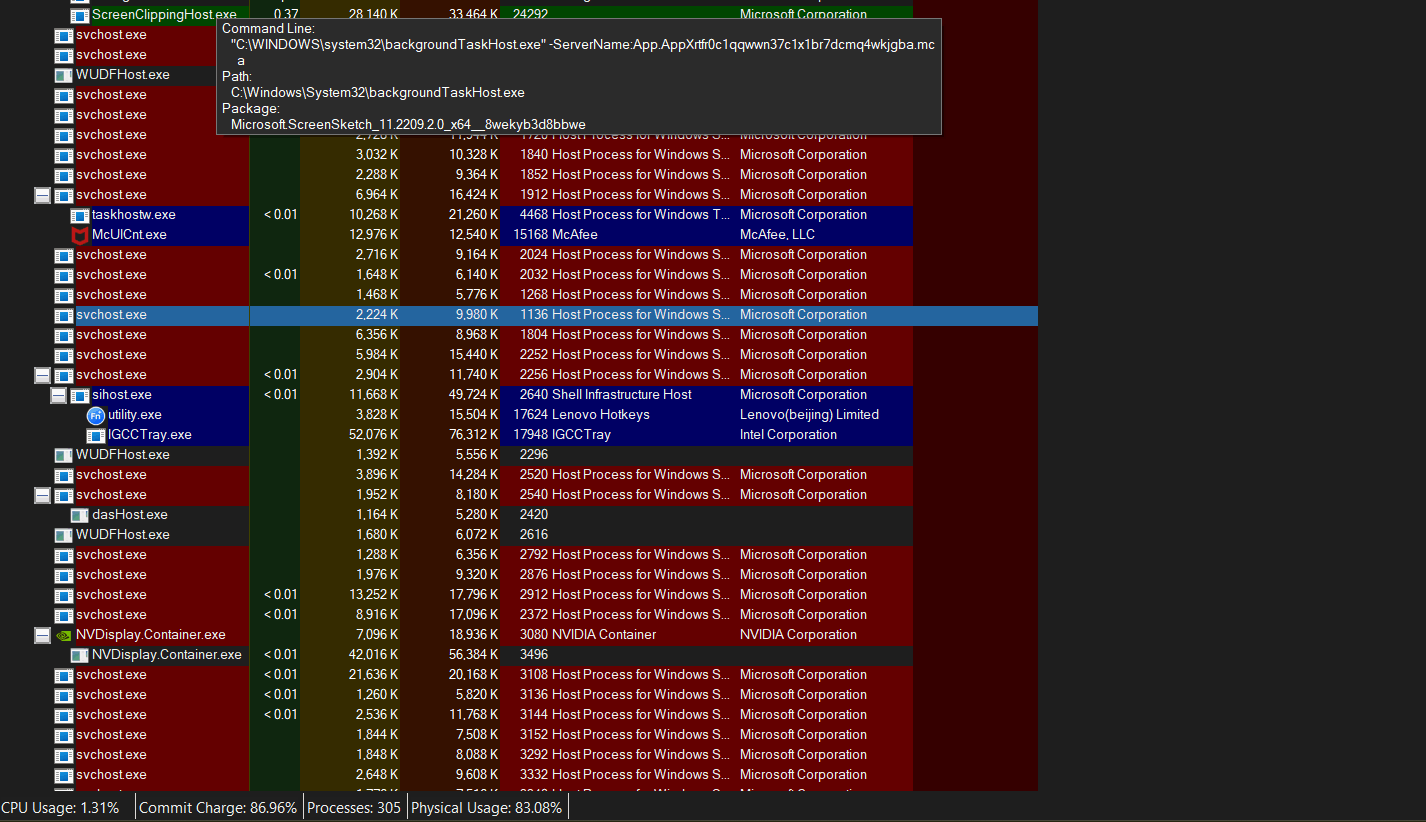Select the sihost.exe process name

[x=122, y=395]
